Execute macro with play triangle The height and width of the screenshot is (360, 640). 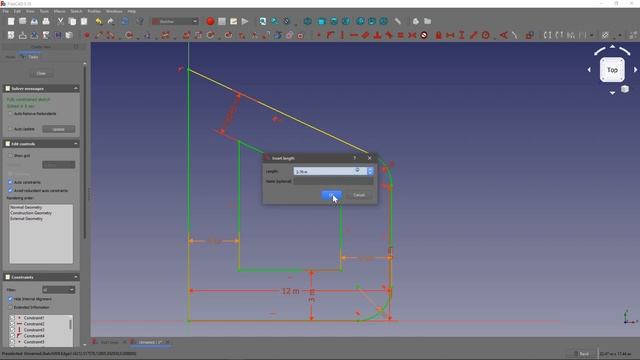245,21
